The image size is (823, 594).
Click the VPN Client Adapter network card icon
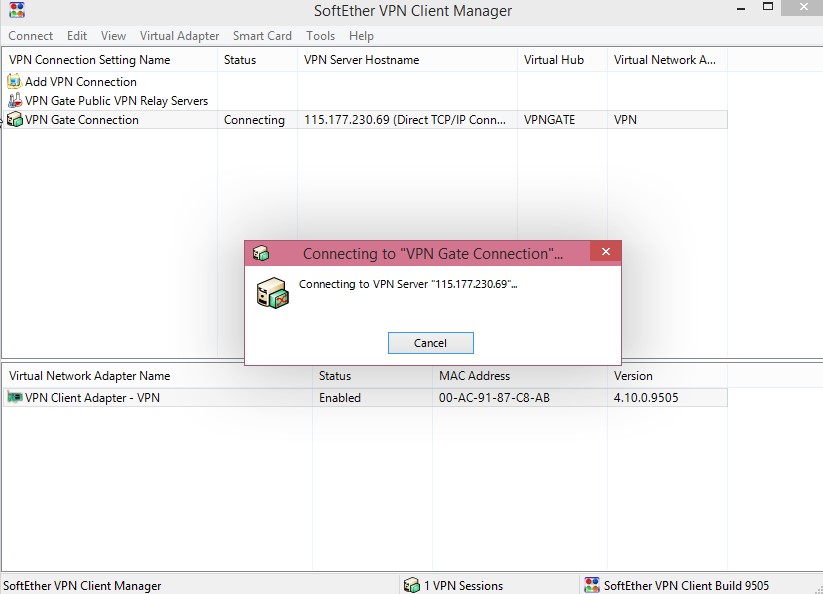pos(15,397)
